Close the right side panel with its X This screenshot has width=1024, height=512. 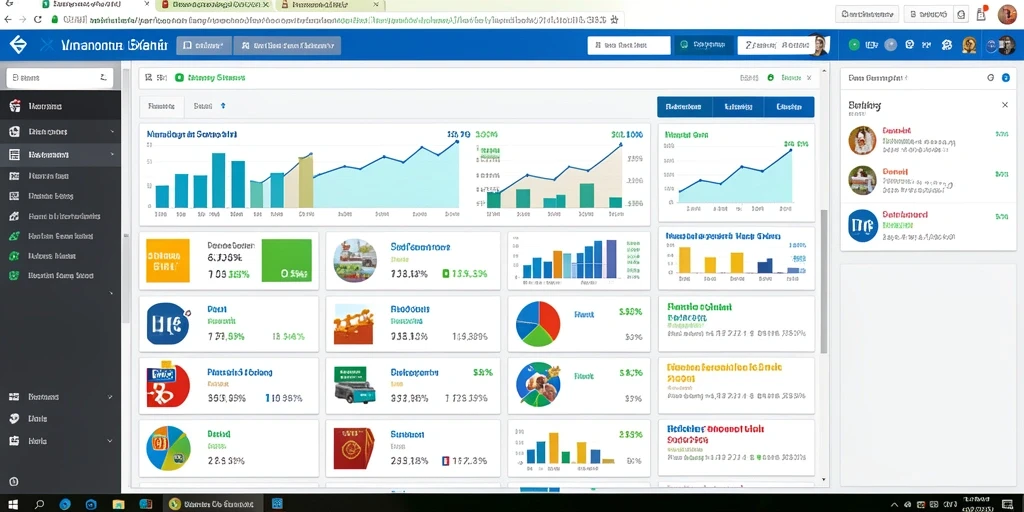(x=1005, y=104)
